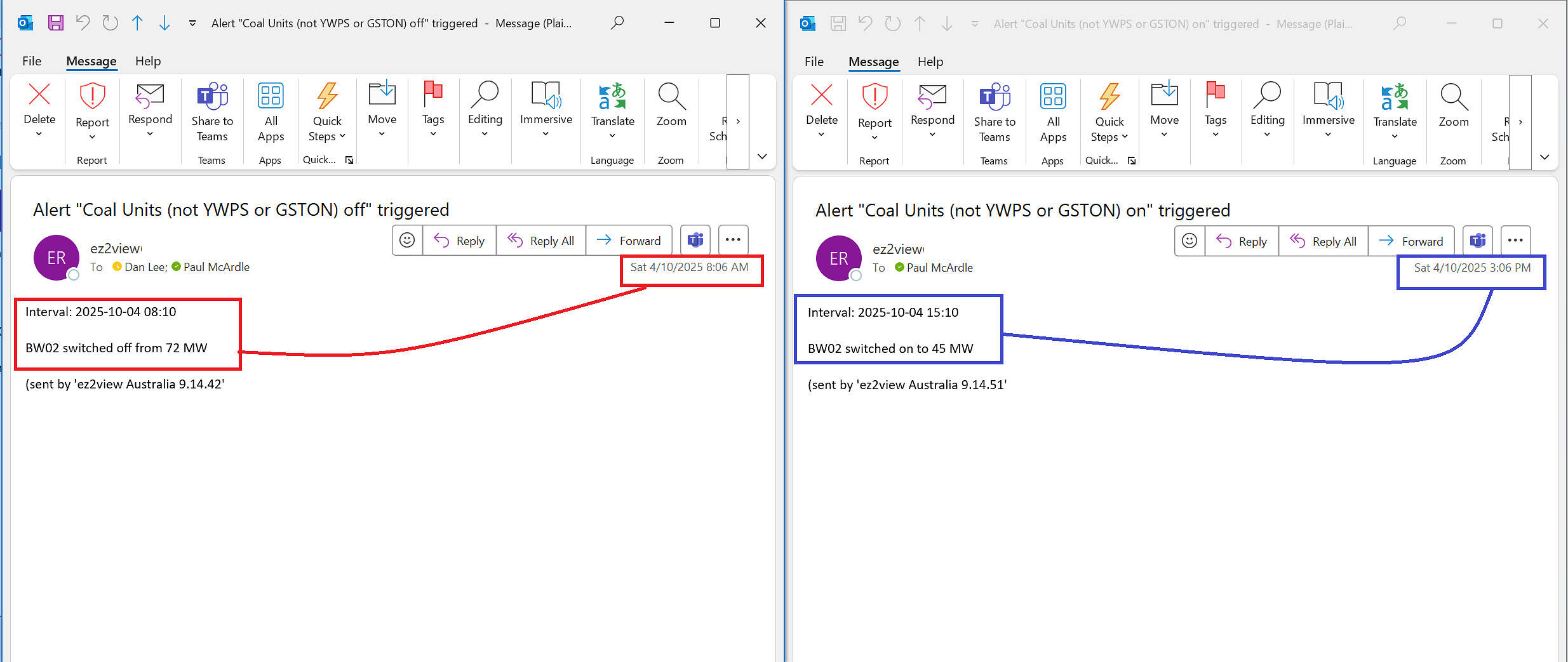Click Reply All button in left message

tap(541, 241)
